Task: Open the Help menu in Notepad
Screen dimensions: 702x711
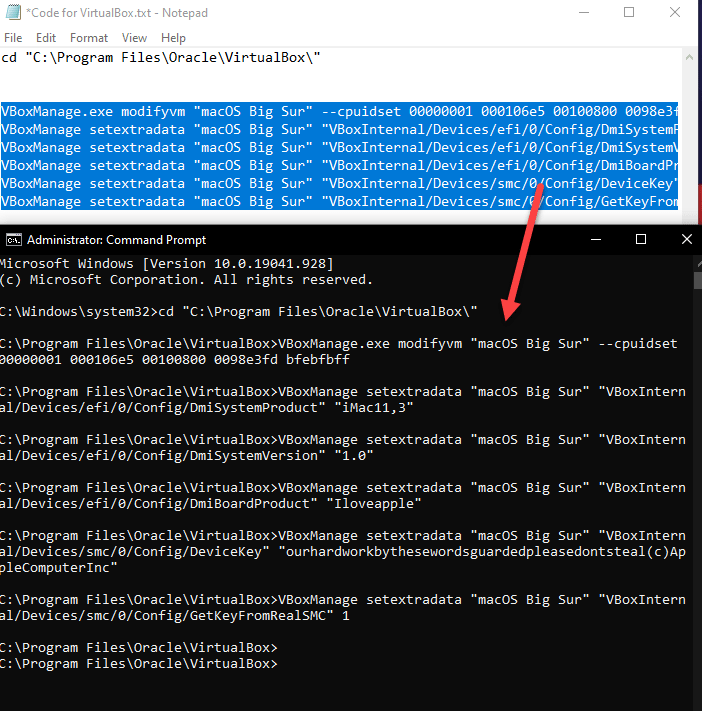Action: click(x=173, y=38)
